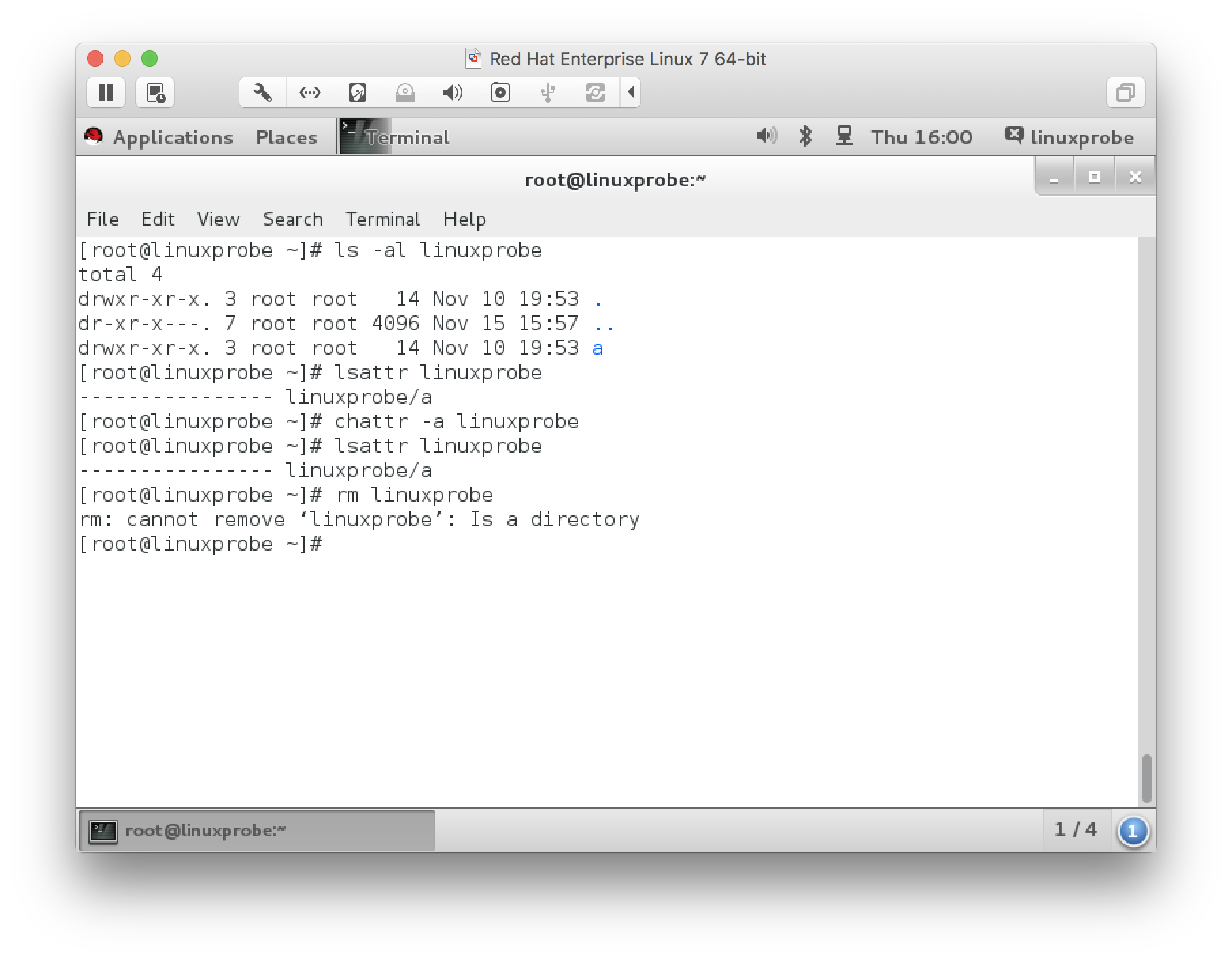Click the Terminal app in top panel

[x=395, y=137]
